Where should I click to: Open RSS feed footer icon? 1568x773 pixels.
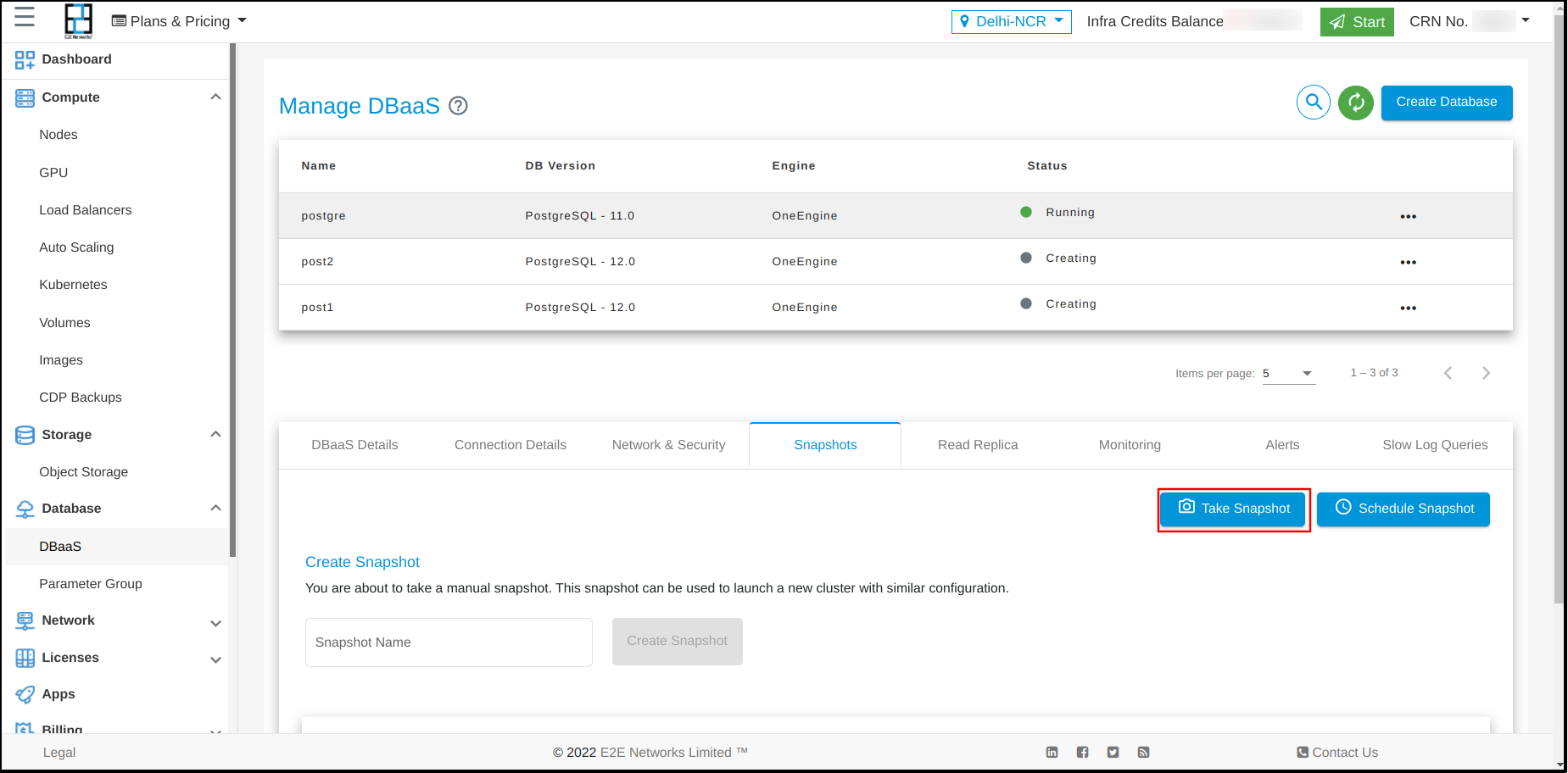coord(1144,753)
